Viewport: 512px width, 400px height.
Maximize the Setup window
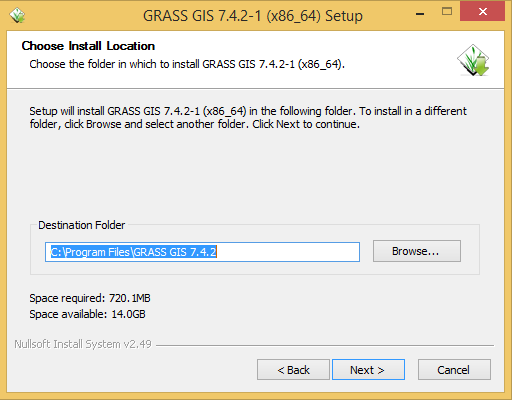click(x=447, y=12)
